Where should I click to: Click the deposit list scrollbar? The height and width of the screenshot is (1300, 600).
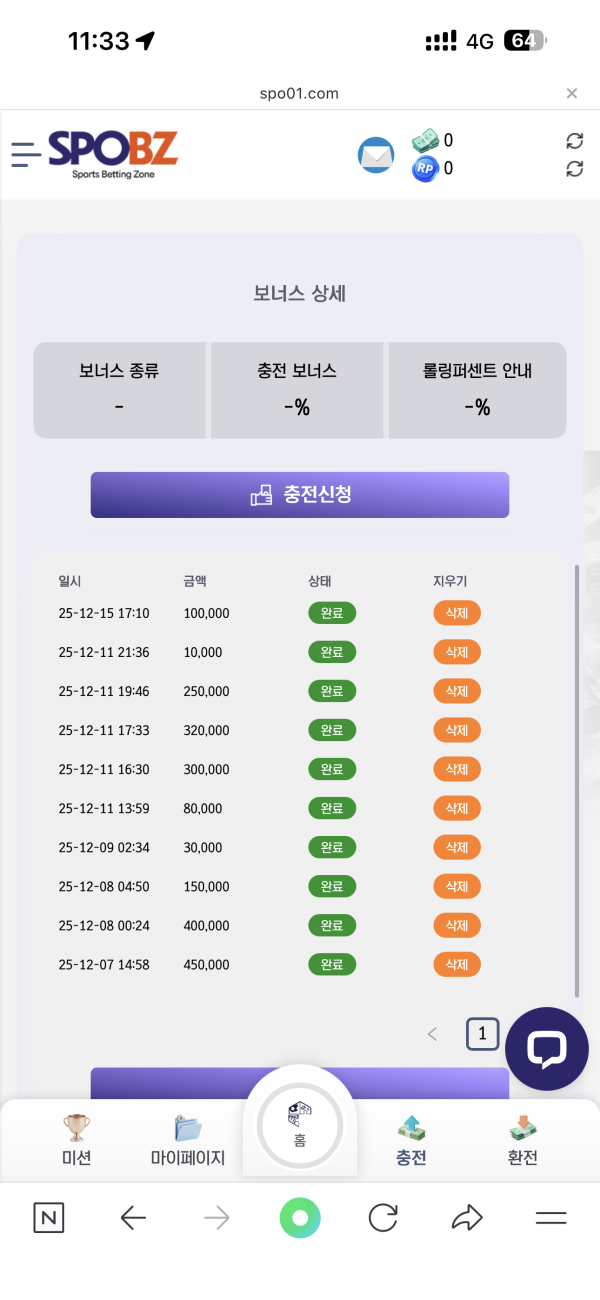pyautogui.click(x=577, y=780)
